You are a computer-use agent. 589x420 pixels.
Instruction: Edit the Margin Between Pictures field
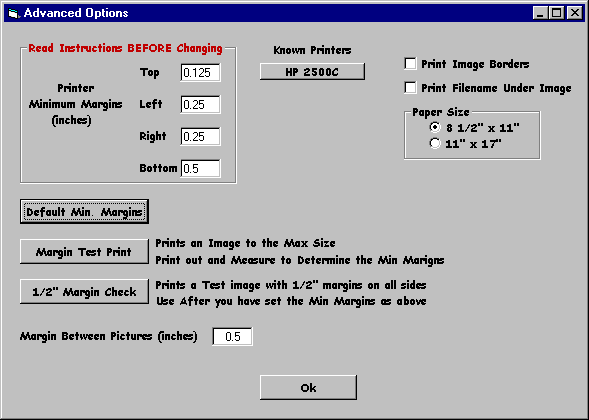tap(233, 336)
